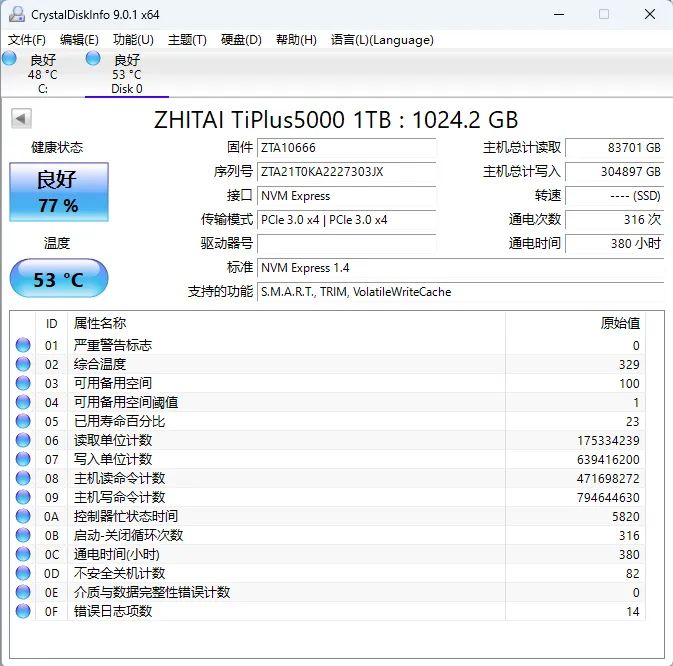Click status orb for attribute 0C 通电时间(小时)
Screen dimensions: 673x666
click(23, 554)
